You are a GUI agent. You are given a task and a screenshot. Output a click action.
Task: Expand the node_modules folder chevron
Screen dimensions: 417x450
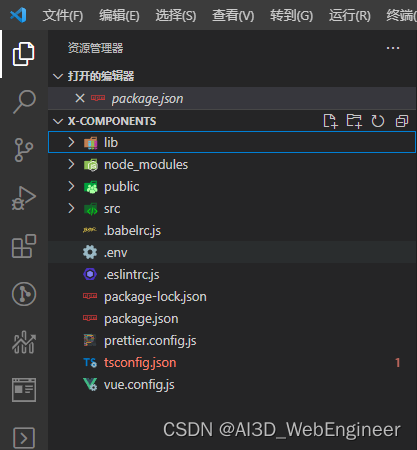pyautogui.click(x=71, y=164)
